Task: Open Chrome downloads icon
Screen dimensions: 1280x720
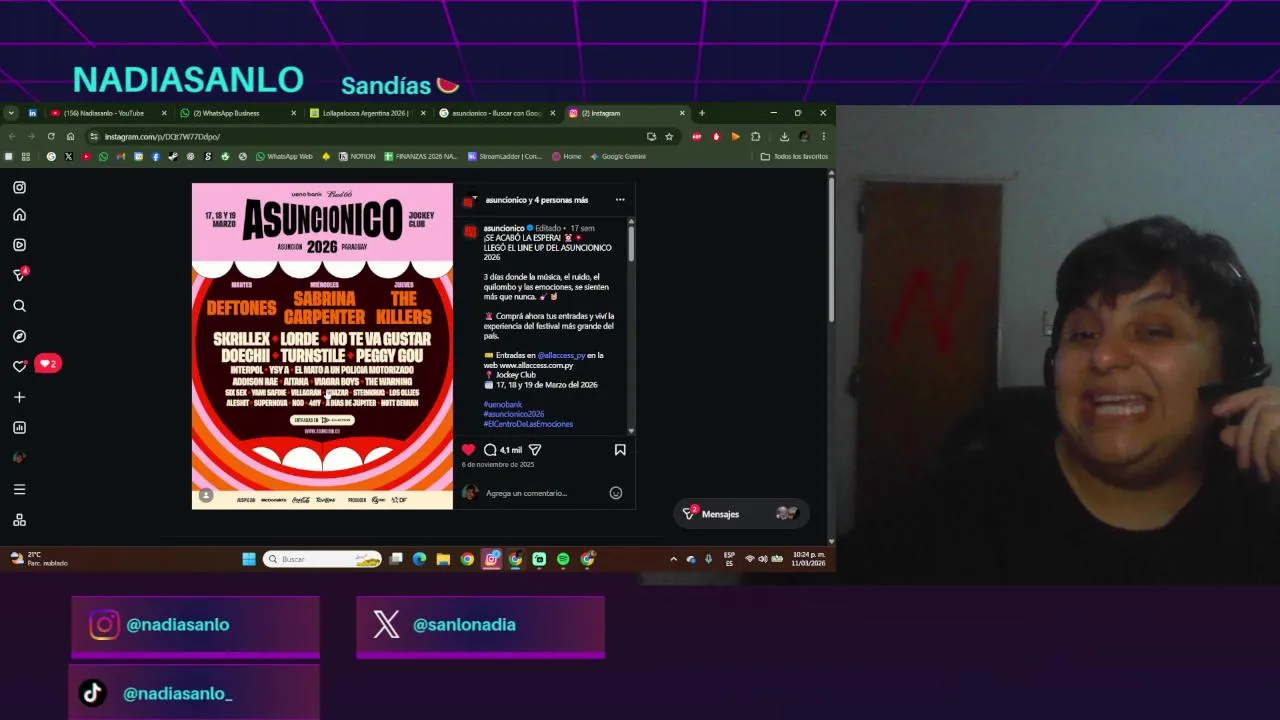Action: [784, 136]
